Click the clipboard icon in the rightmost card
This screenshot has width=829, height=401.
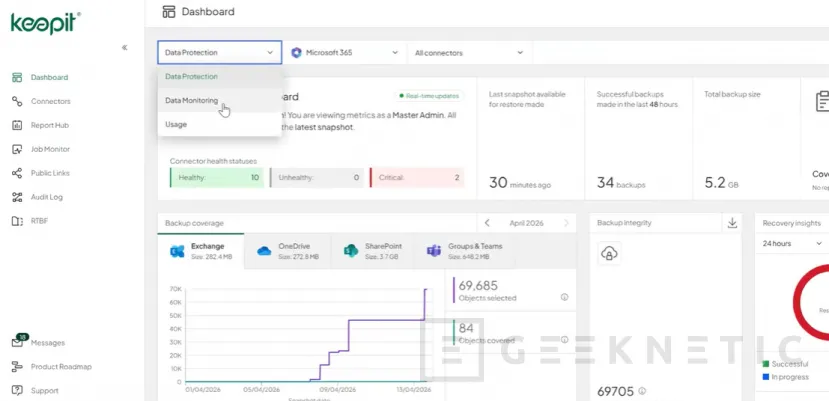[x=822, y=101]
